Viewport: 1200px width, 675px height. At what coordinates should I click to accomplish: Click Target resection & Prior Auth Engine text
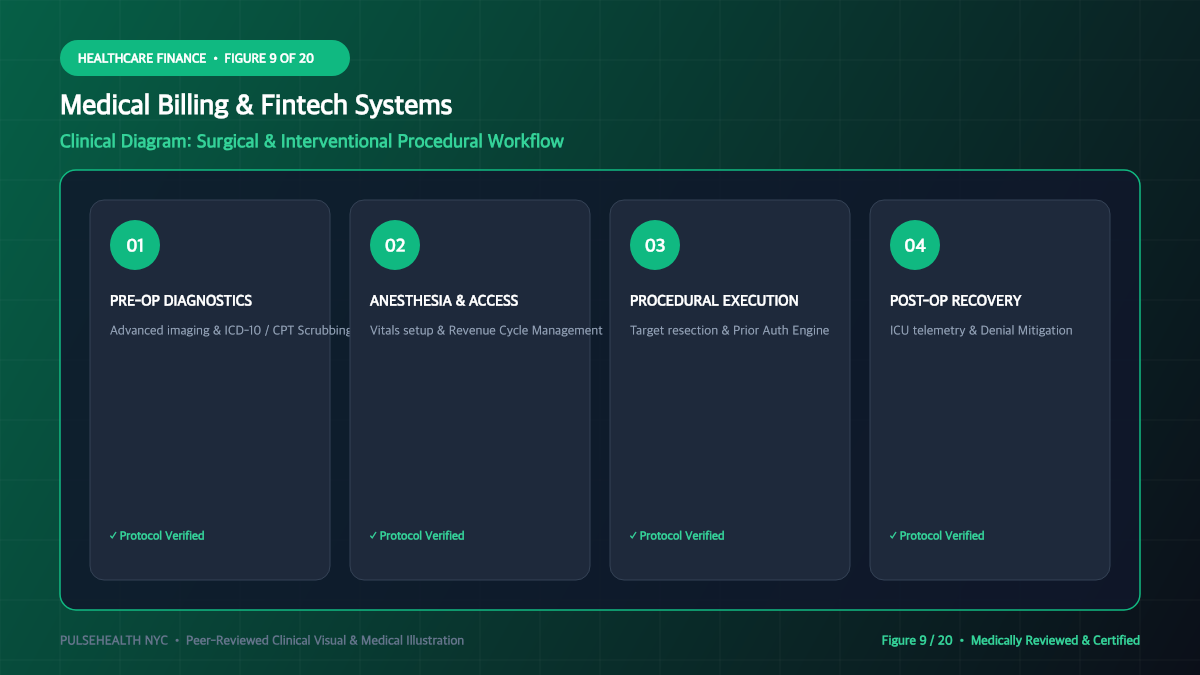click(730, 330)
